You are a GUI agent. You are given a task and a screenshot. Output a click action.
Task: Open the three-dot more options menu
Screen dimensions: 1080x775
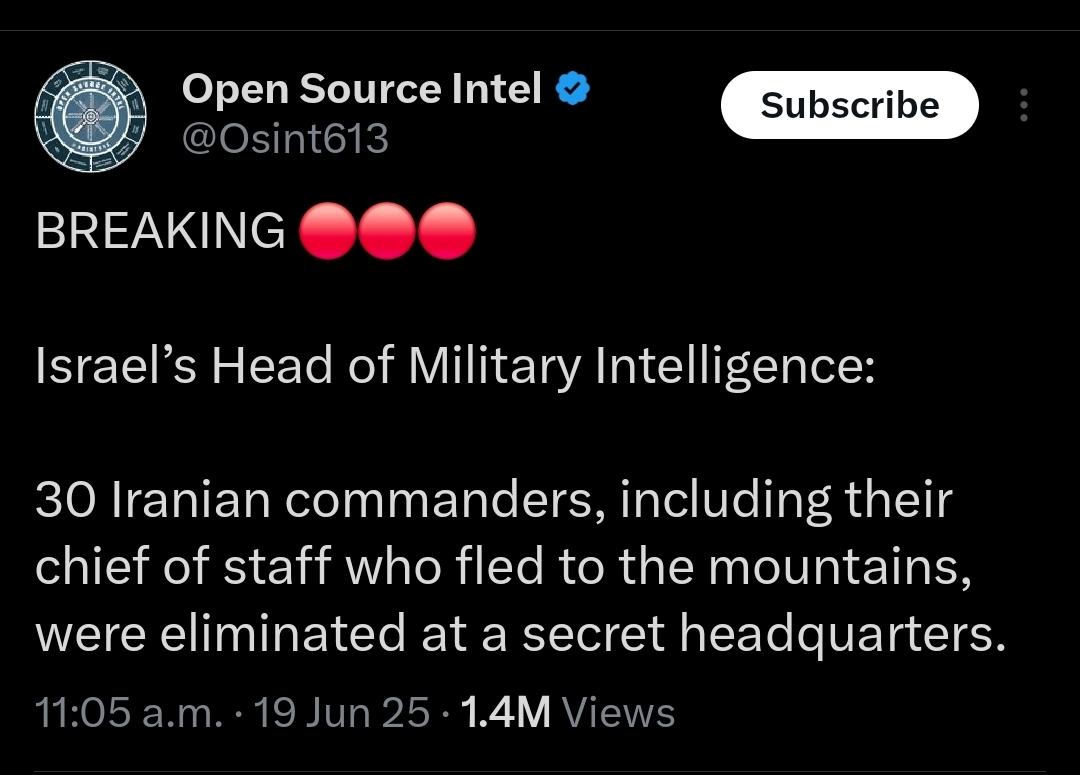tap(1024, 105)
